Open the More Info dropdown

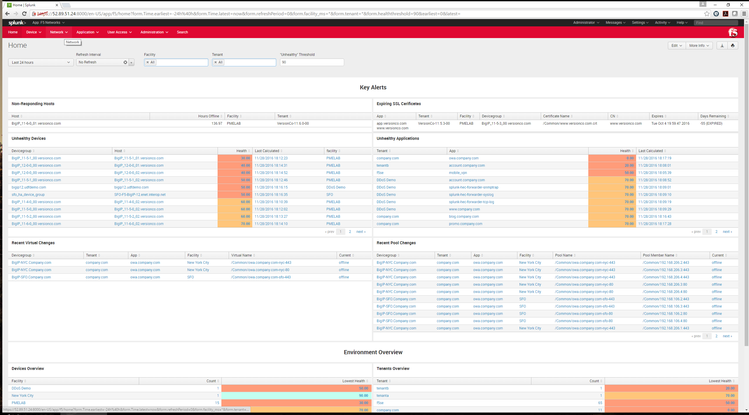[x=699, y=46]
